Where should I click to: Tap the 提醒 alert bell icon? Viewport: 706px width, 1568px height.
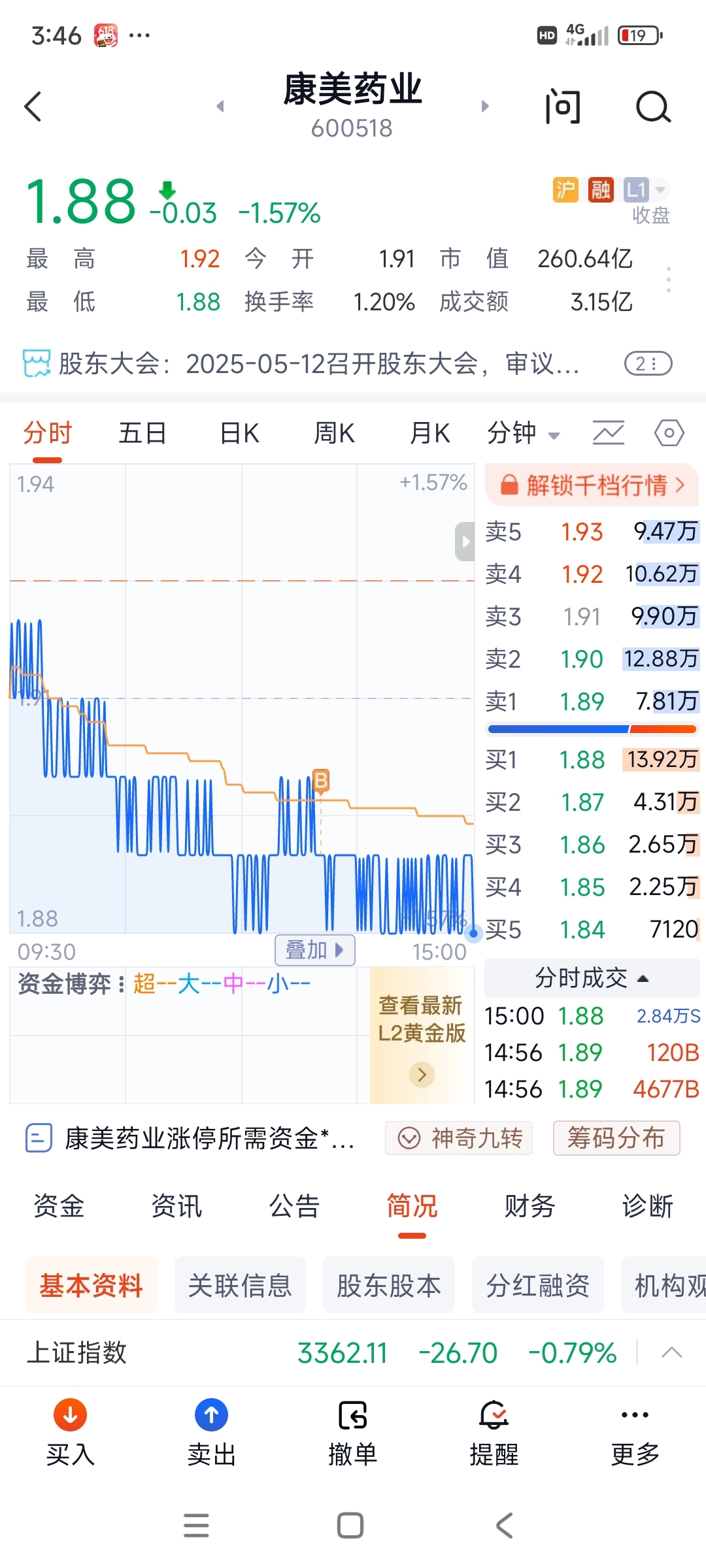494,1414
